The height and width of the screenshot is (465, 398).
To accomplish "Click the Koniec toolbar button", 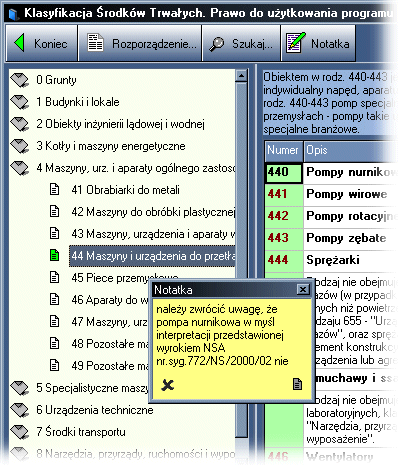I will [x=42, y=44].
